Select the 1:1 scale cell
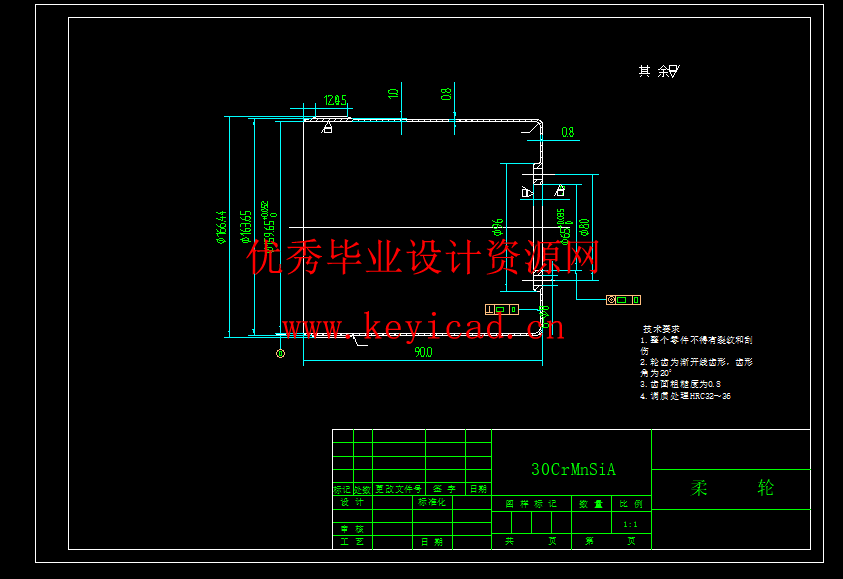The width and height of the screenshot is (843, 579). pos(630,523)
